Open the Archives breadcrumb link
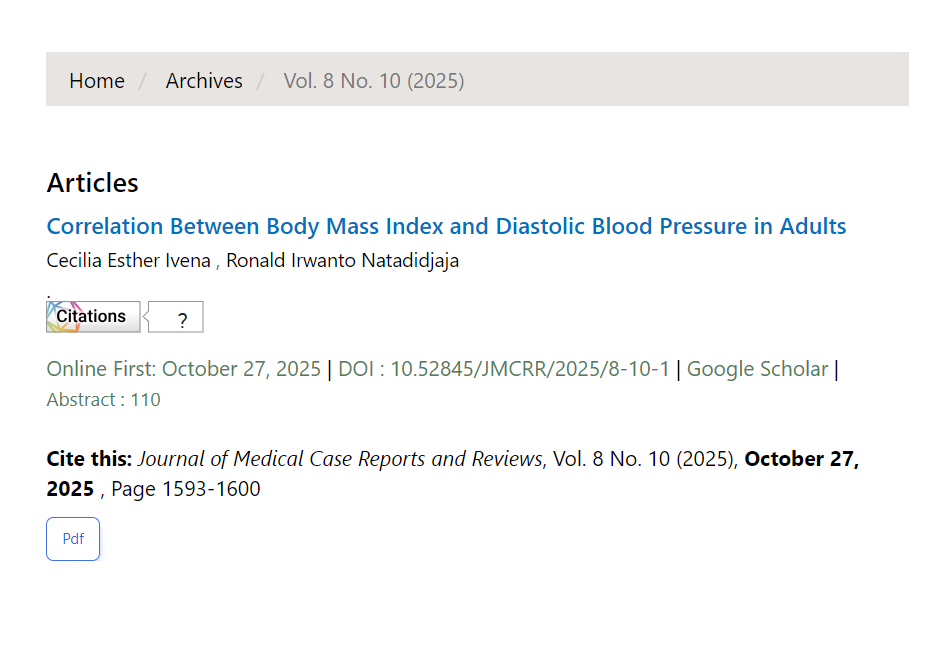The image size is (931, 649). pyautogui.click(x=204, y=81)
